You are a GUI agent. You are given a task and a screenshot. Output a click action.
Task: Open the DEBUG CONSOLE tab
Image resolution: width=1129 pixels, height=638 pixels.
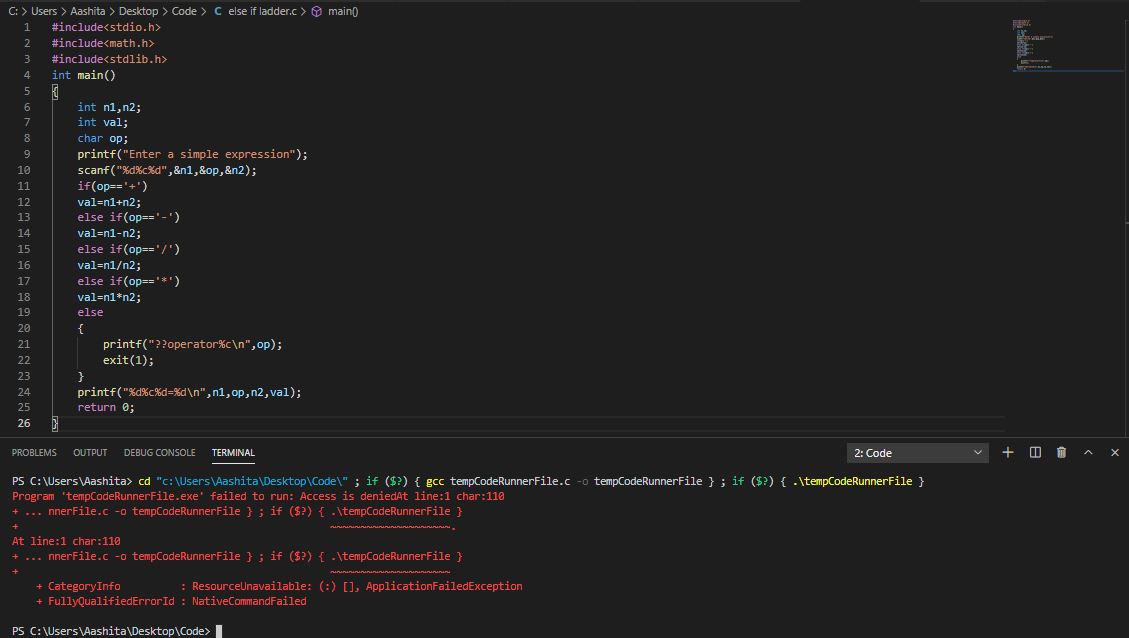point(159,452)
